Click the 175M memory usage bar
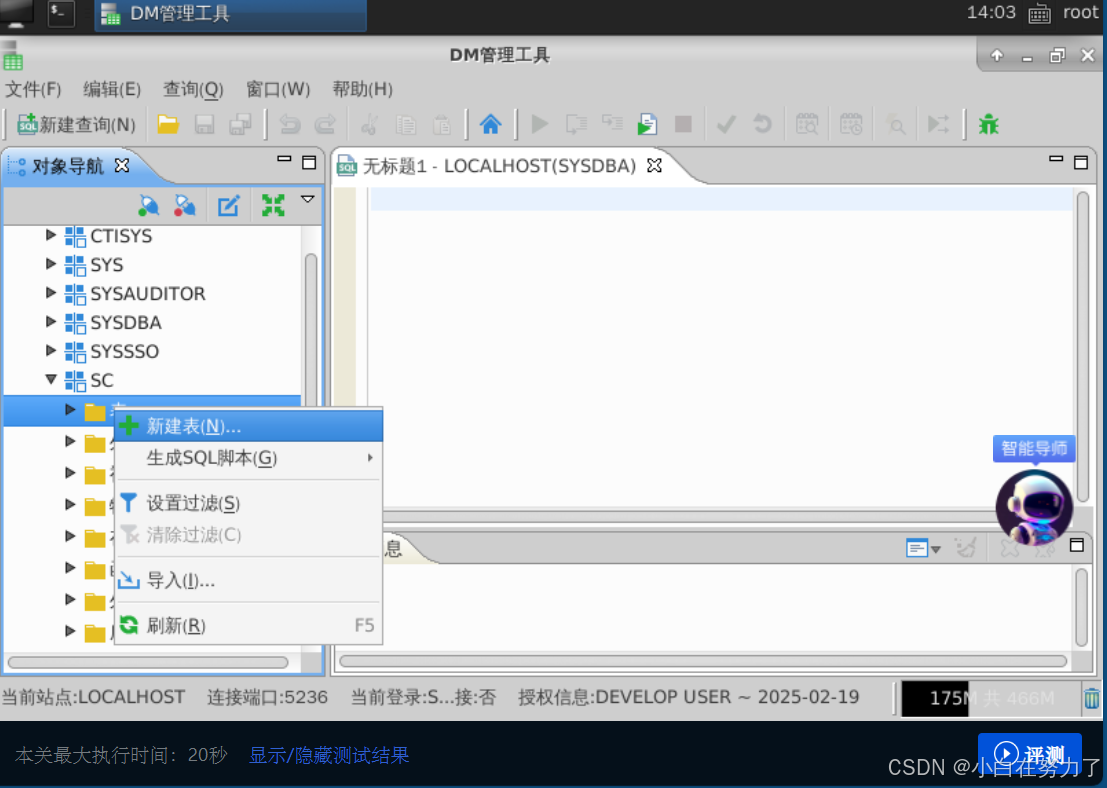Viewport: 1107px width, 788px height. click(x=990, y=698)
